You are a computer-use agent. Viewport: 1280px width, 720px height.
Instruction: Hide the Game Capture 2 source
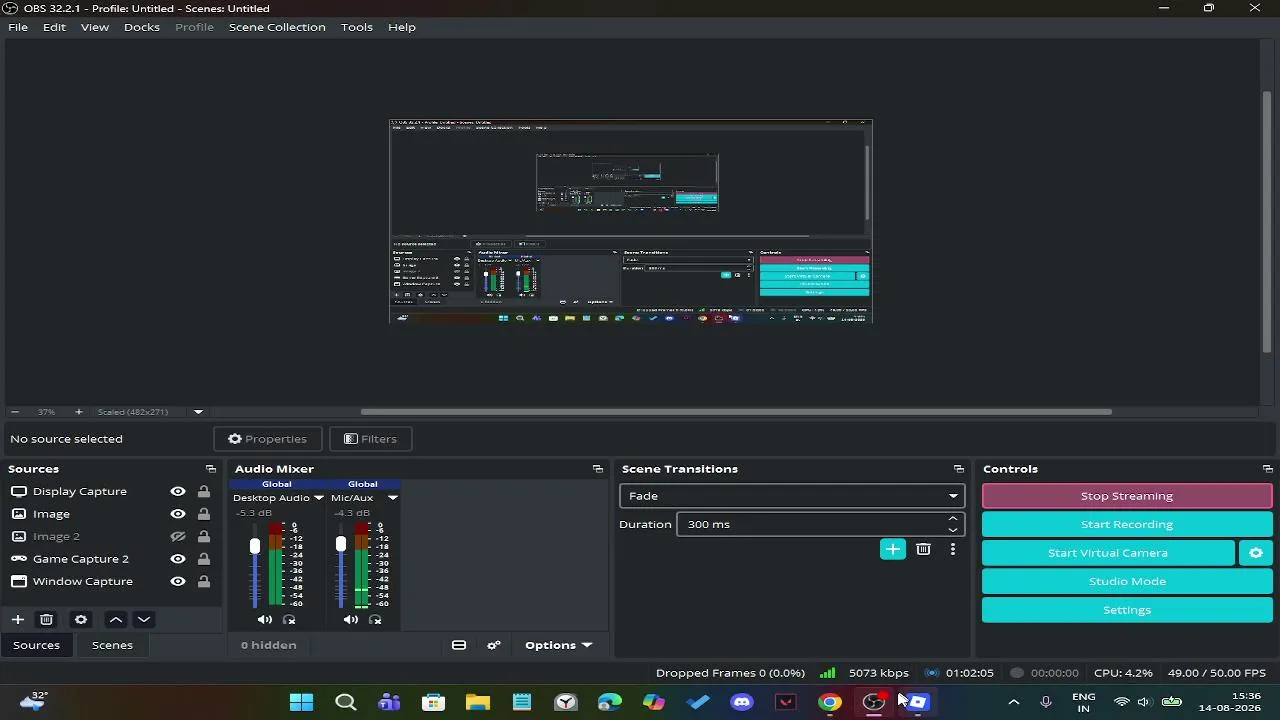(177, 559)
